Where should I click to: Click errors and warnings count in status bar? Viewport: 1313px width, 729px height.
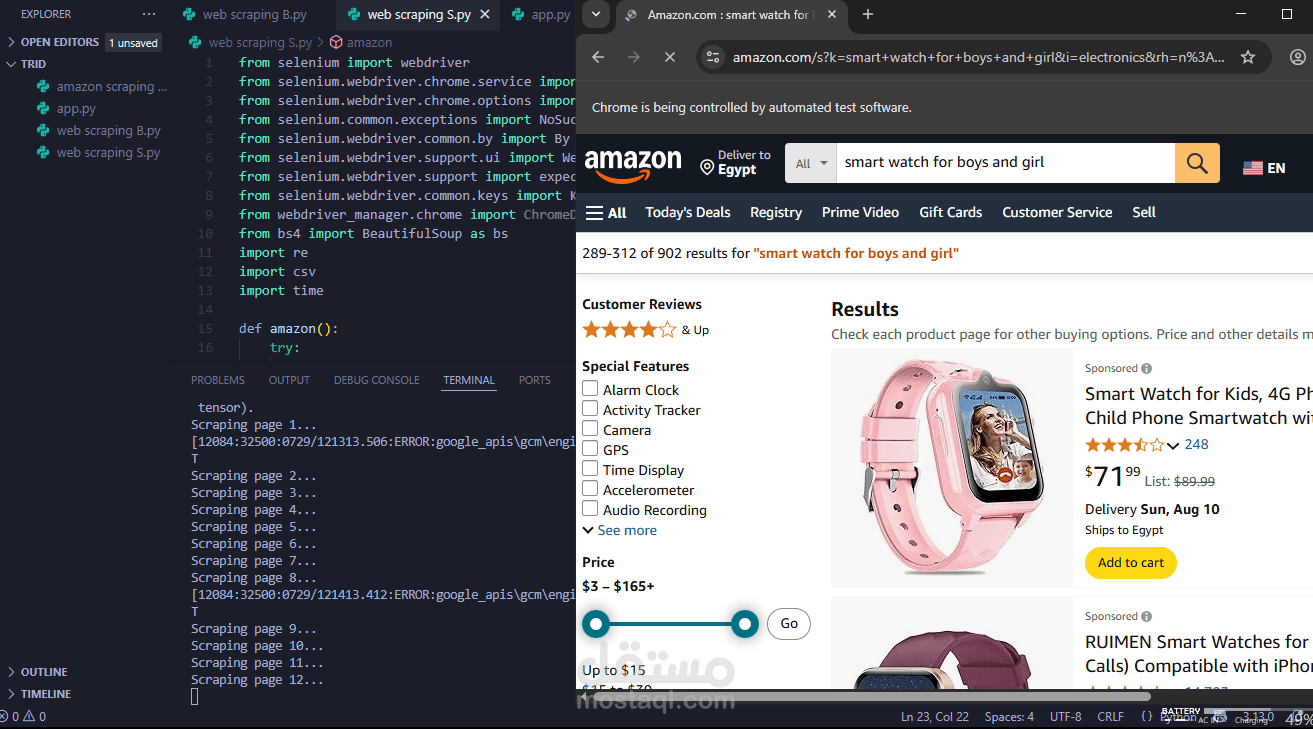coord(24,716)
